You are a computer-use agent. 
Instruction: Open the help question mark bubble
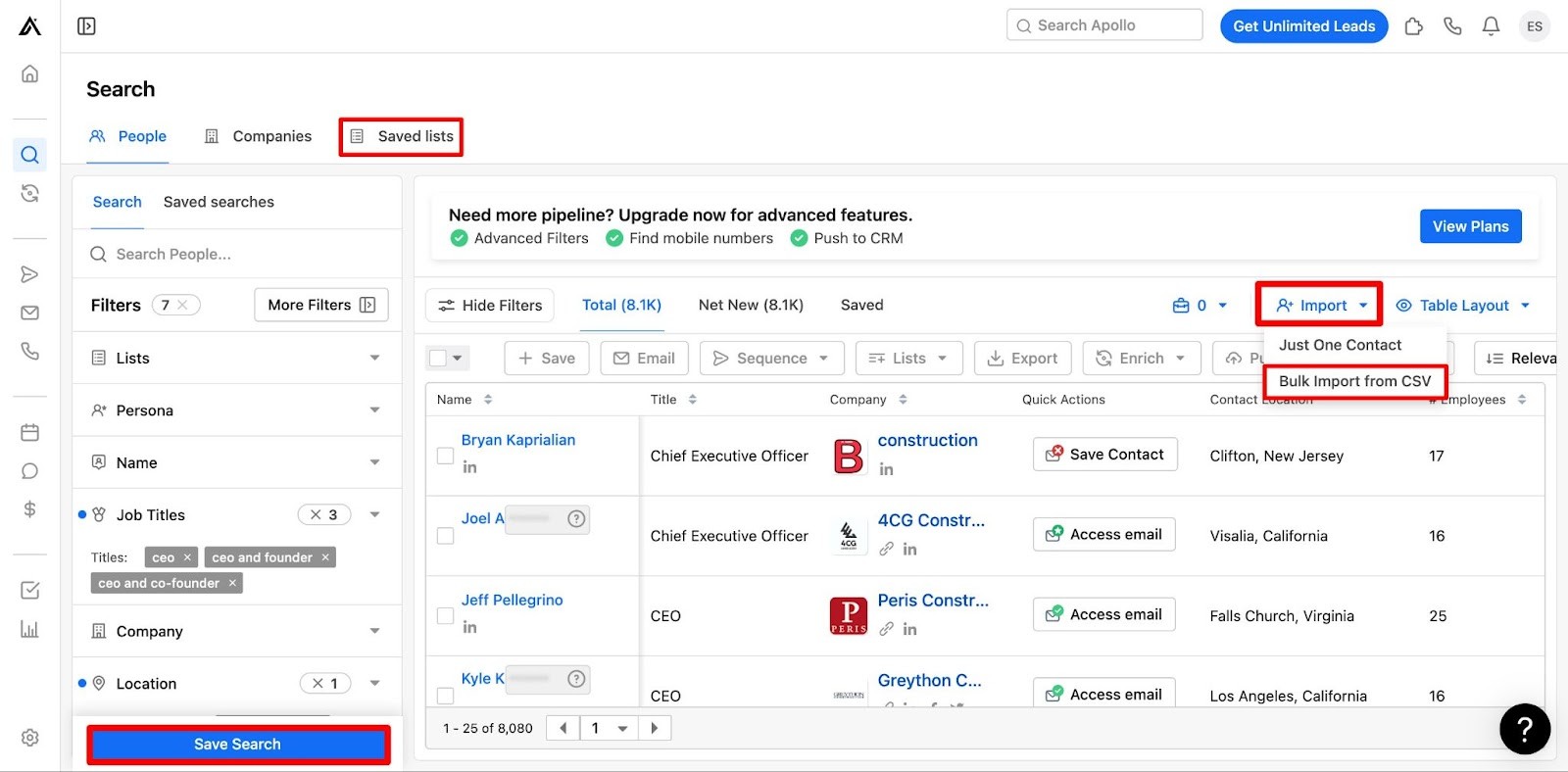[1525, 729]
